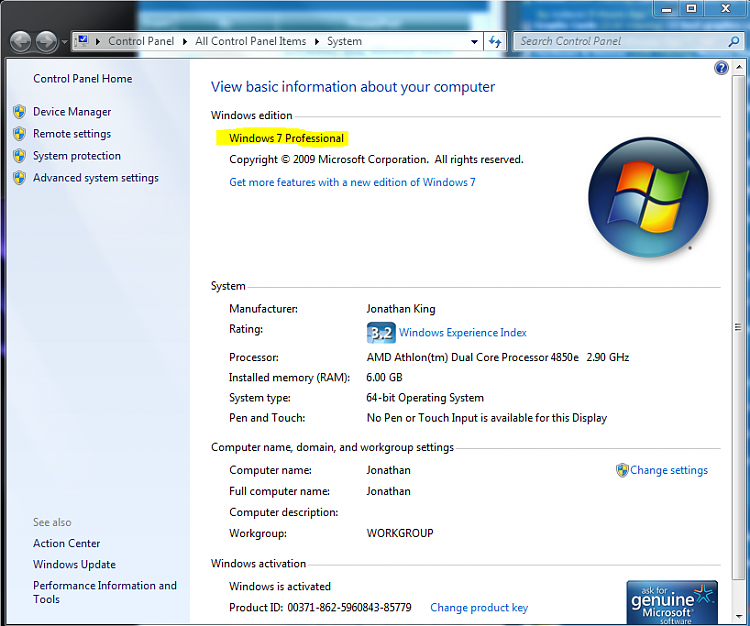
Task: Click the shield icon beside Remote settings
Action: 20,134
